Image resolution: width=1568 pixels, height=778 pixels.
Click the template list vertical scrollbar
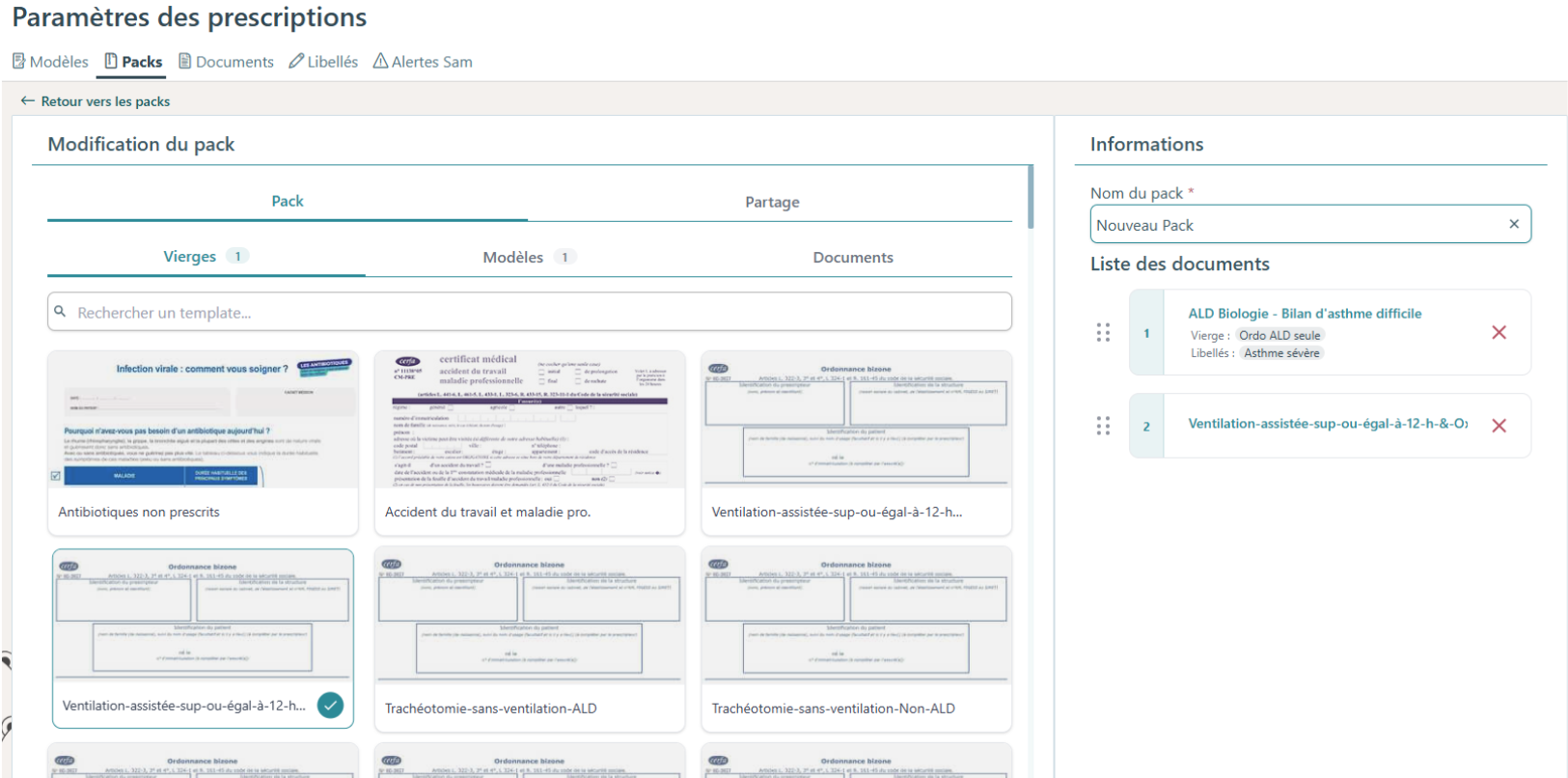1031,197
